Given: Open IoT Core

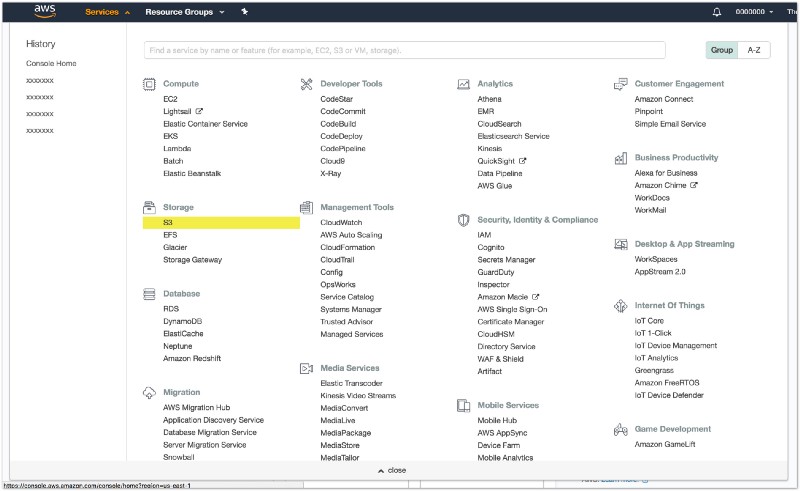Looking at the screenshot, I should pos(649,321).
